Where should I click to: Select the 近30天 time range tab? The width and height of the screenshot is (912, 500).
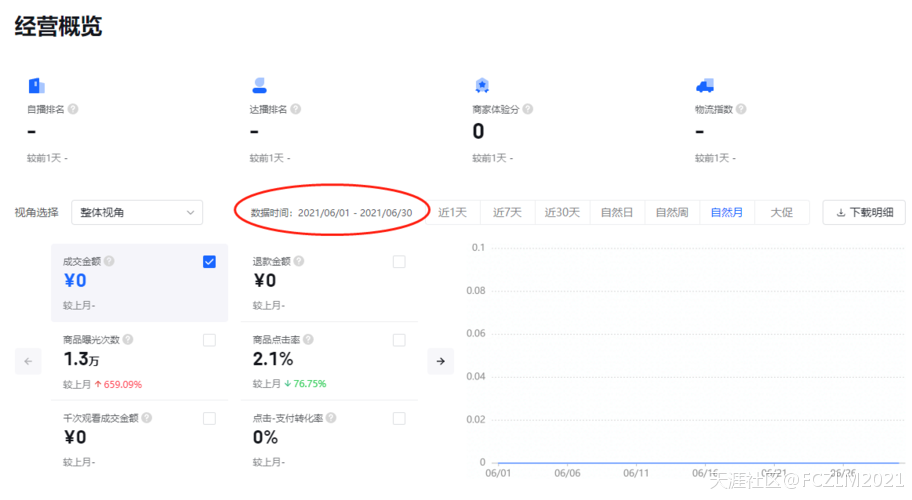click(x=562, y=212)
